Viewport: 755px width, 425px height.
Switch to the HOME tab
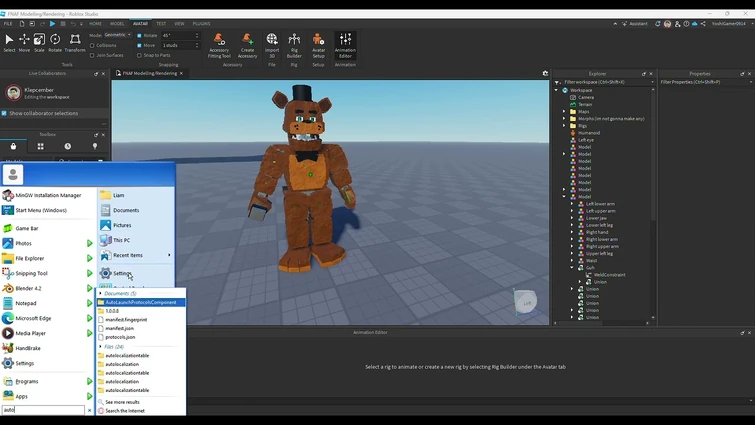[95, 24]
